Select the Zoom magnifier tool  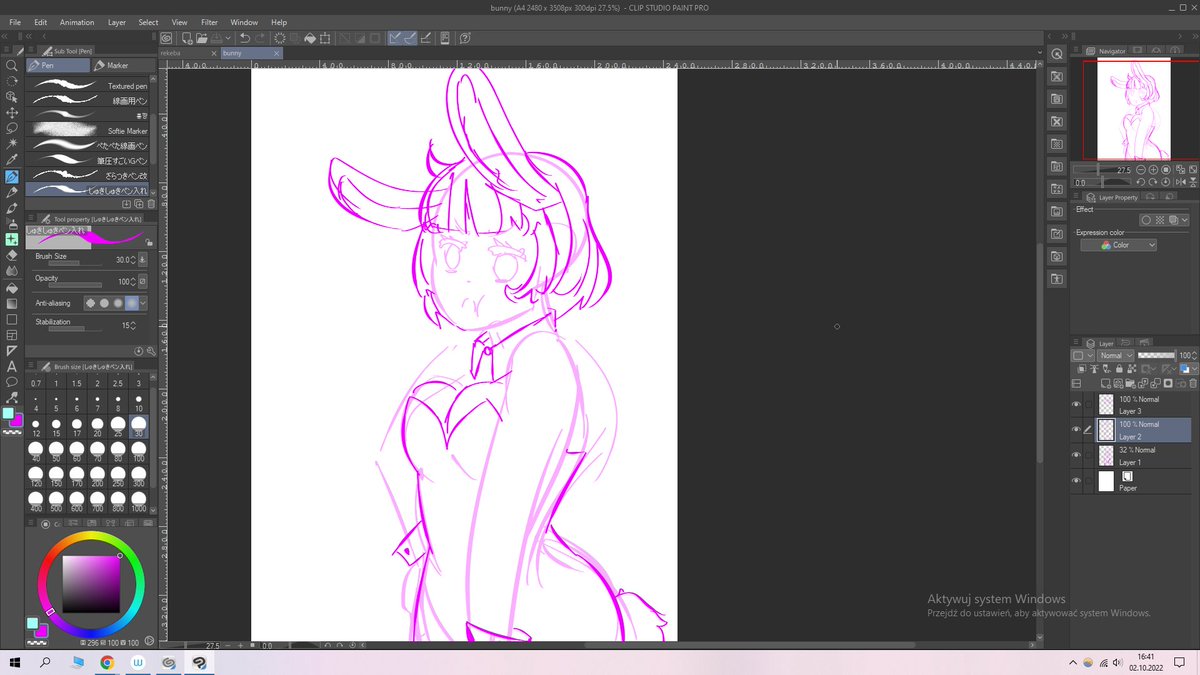12,65
